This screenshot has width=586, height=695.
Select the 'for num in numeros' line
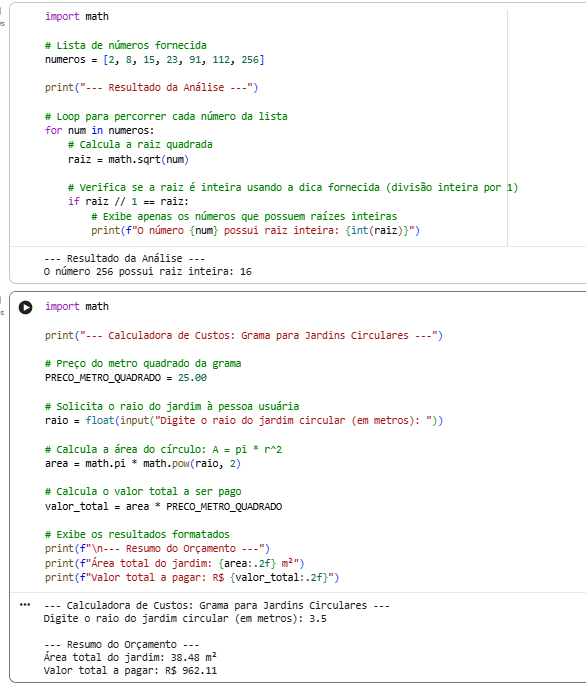tap(99, 130)
